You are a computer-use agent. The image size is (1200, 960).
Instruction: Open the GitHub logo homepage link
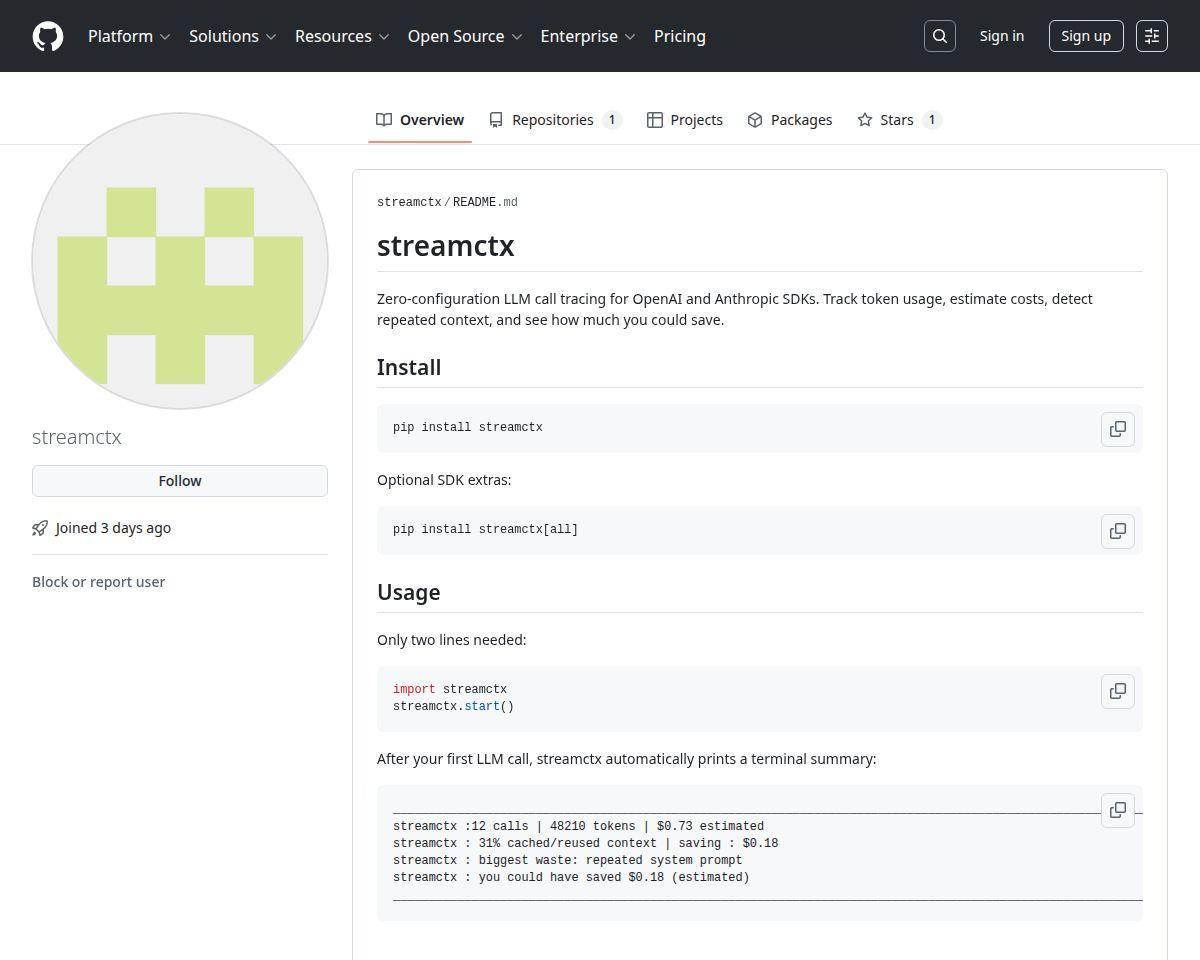pos(48,36)
